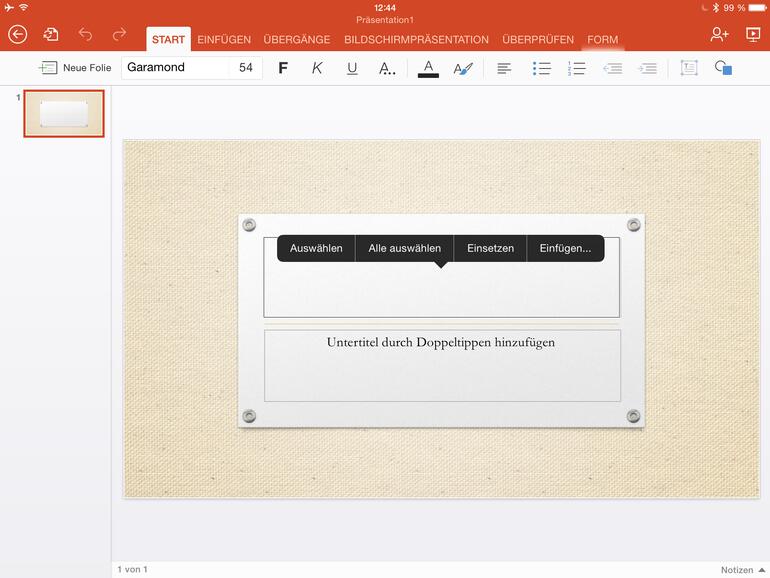770x578 pixels.
Task: Open the ÜBERGÄNGE tab
Action: 297,40
